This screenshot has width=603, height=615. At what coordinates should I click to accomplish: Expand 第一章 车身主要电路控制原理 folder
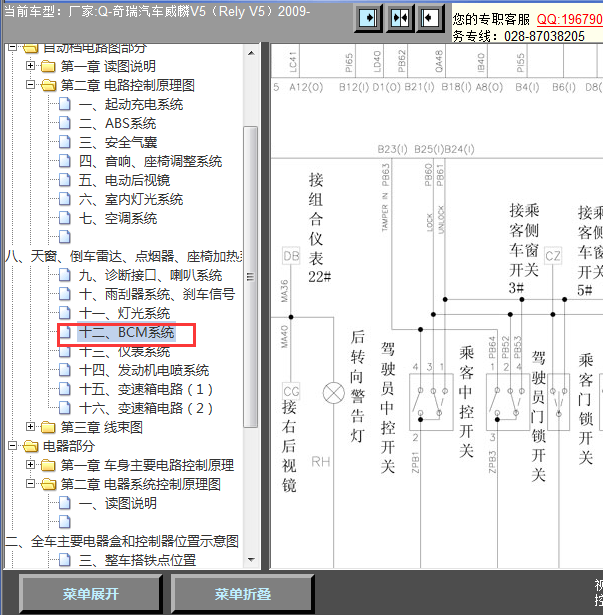click(x=30, y=464)
